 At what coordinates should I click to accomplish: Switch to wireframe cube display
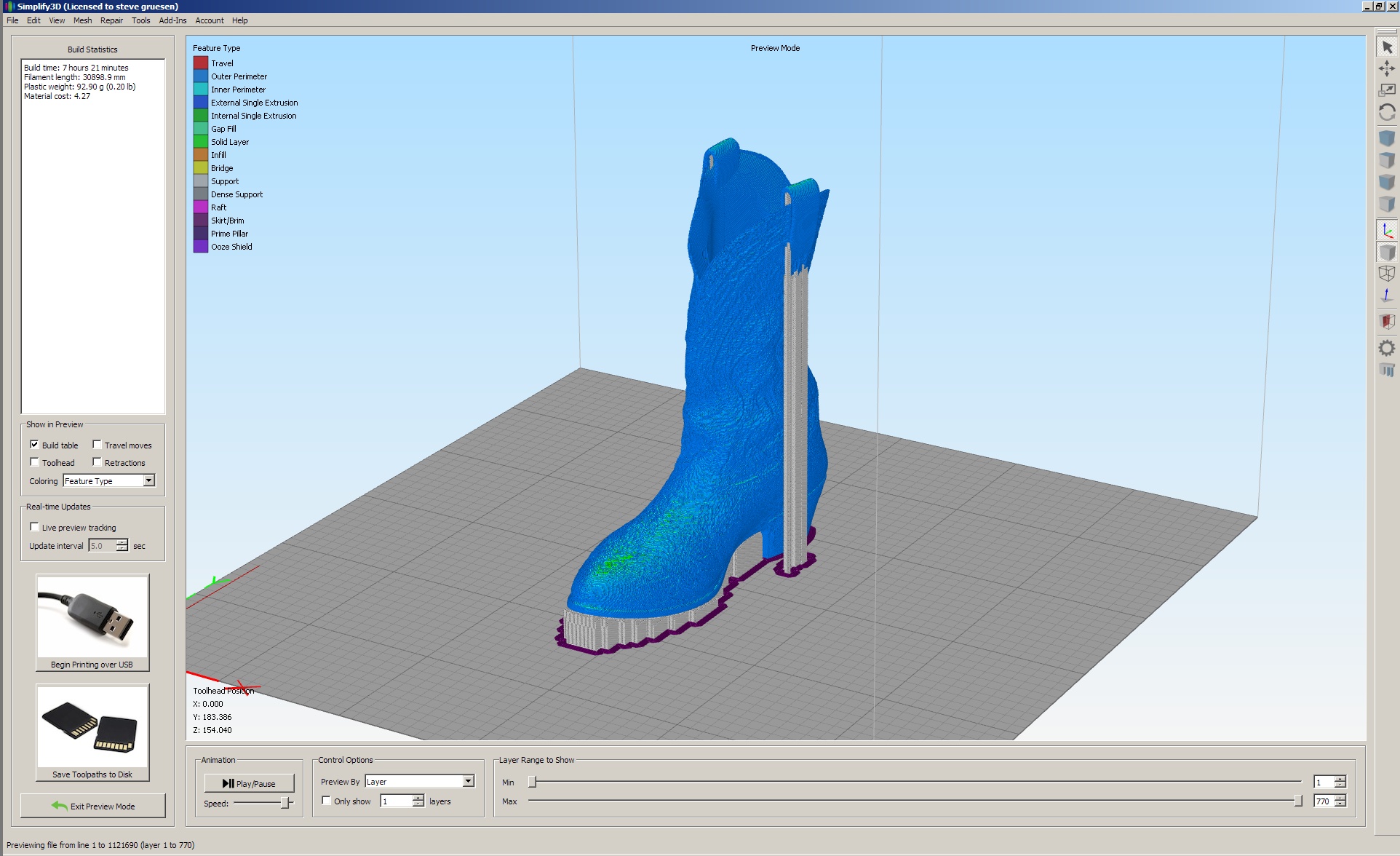(1387, 274)
